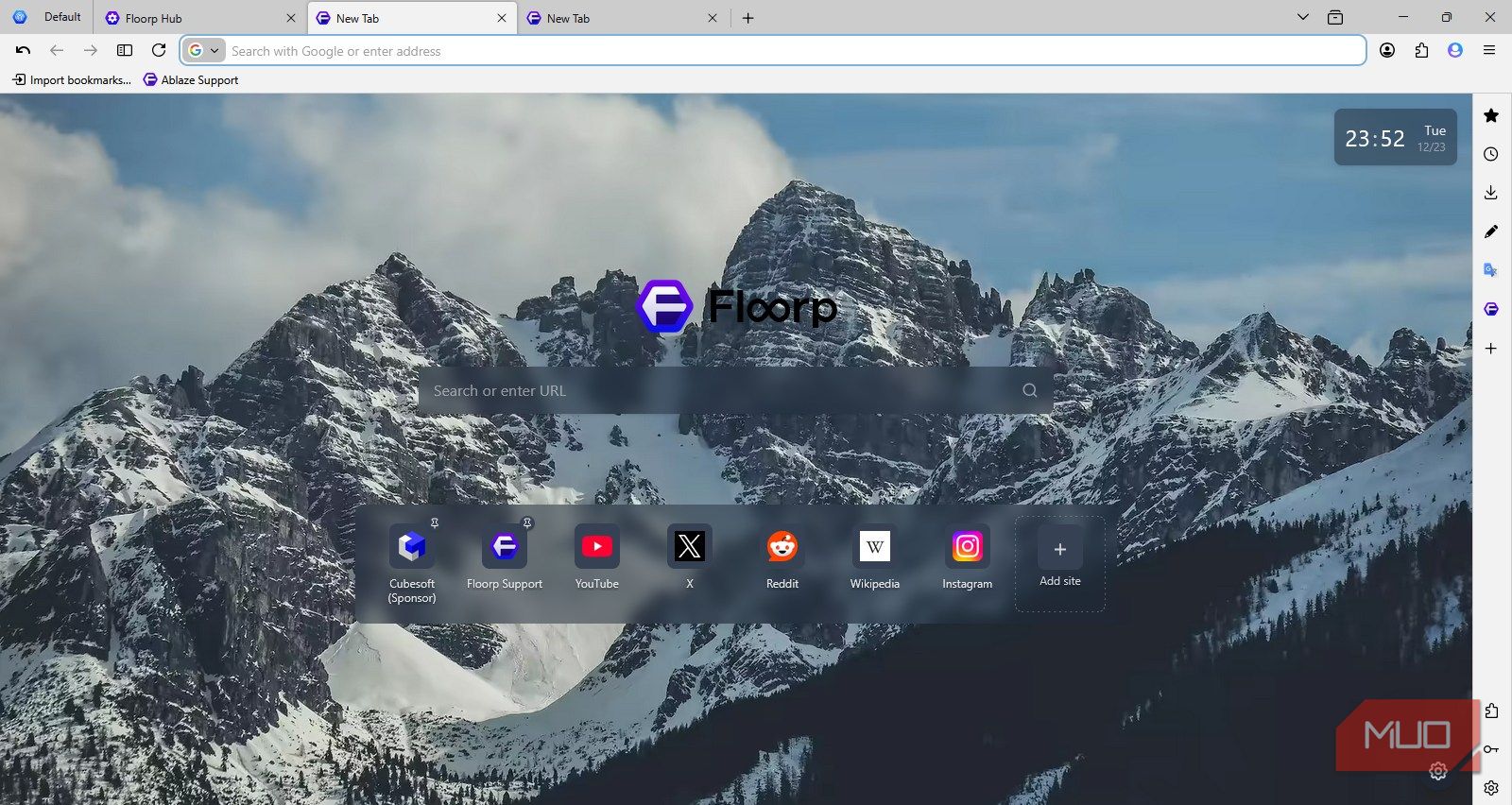Go forward with the forward arrow
Screen dimensions: 1512x805
coord(91,50)
